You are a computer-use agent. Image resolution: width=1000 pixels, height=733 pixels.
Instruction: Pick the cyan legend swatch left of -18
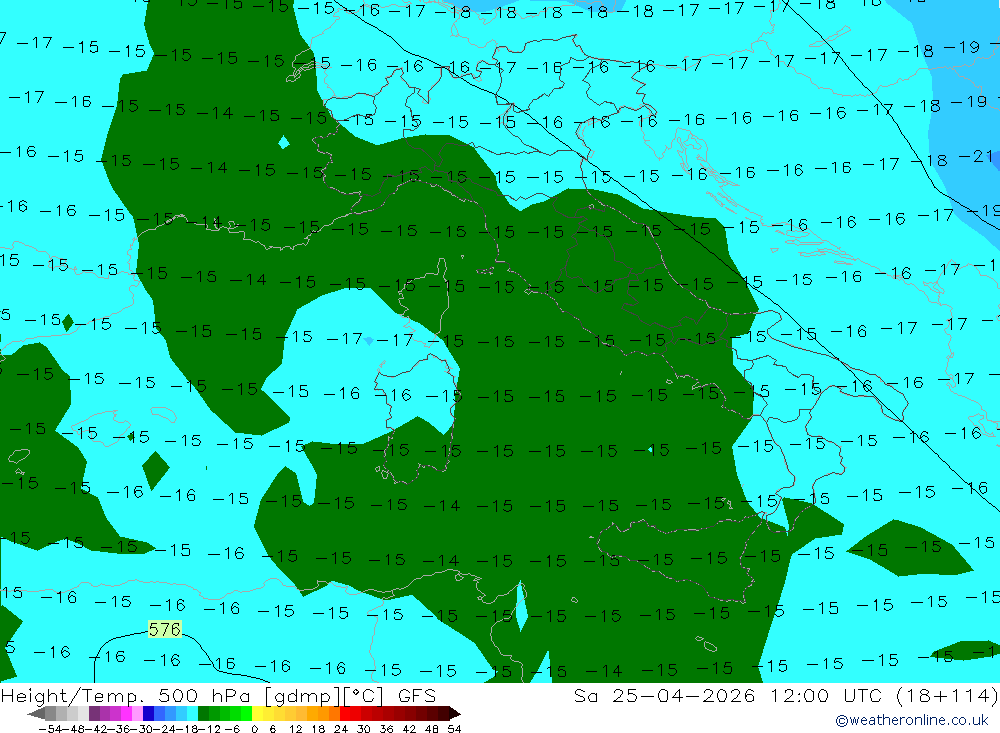pyautogui.click(x=192, y=713)
